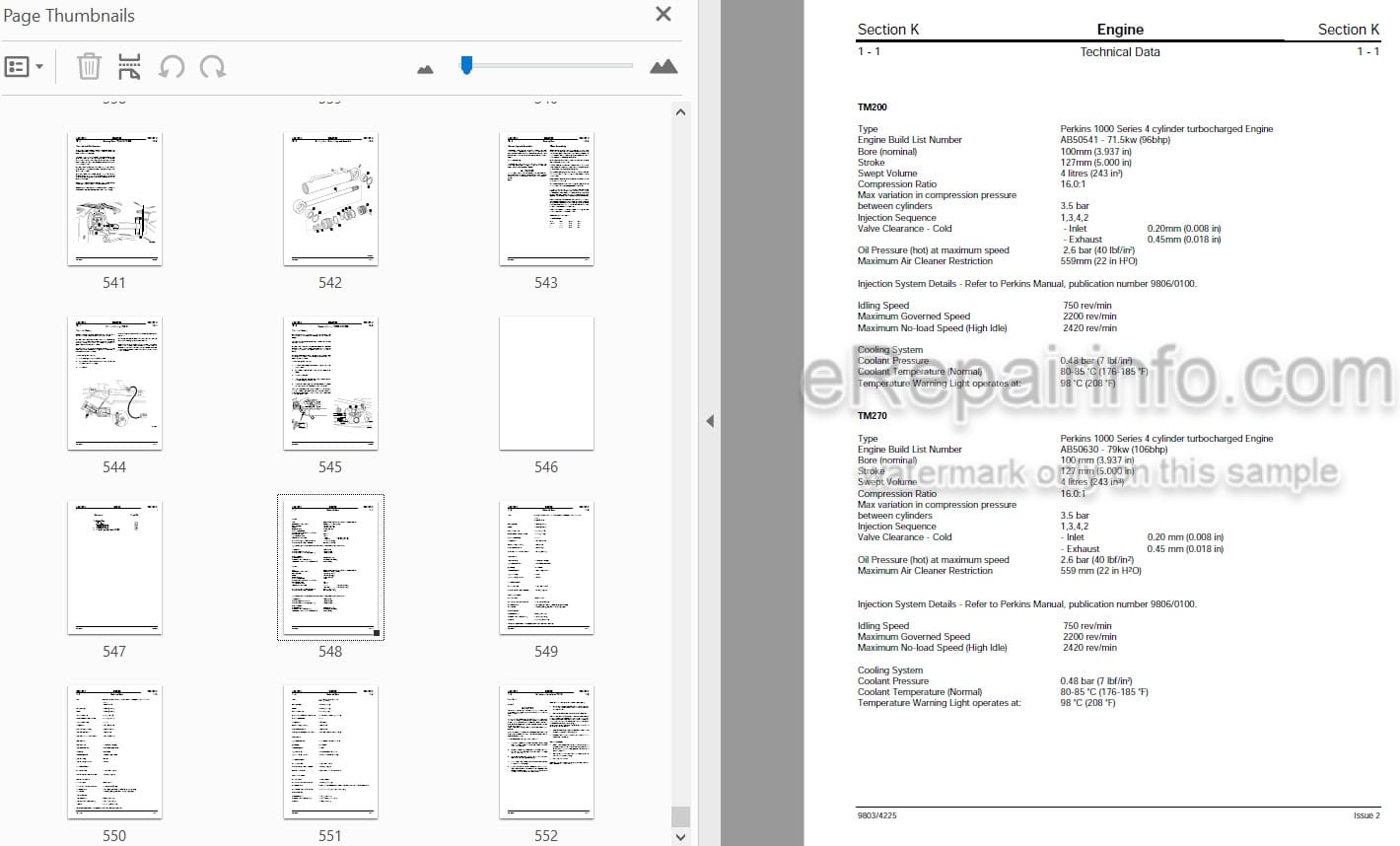The width and height of the screenshot is (1400, 846).
Task: Select page 541 thumbnail
Action: 114,199
